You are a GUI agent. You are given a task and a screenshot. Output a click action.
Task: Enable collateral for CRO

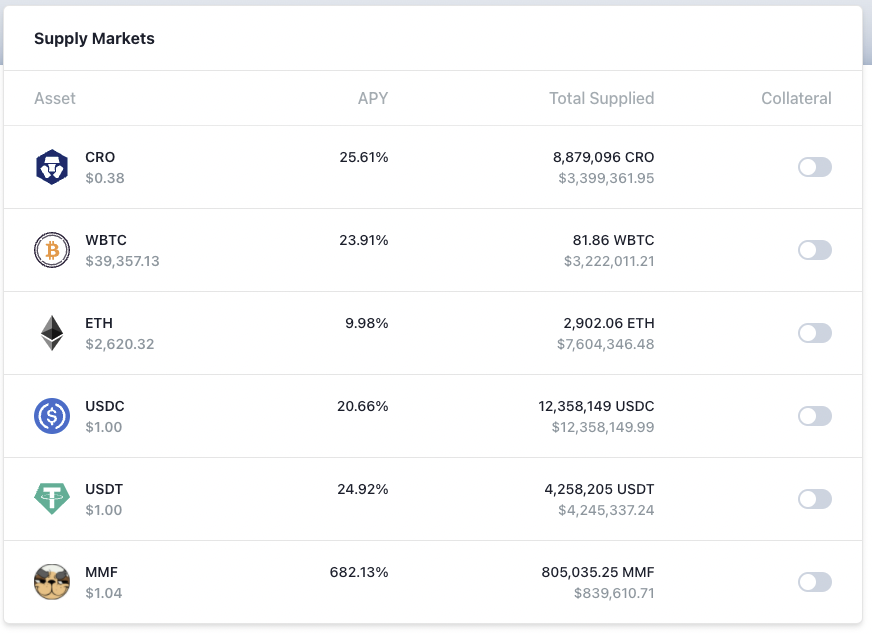(814, 167)
